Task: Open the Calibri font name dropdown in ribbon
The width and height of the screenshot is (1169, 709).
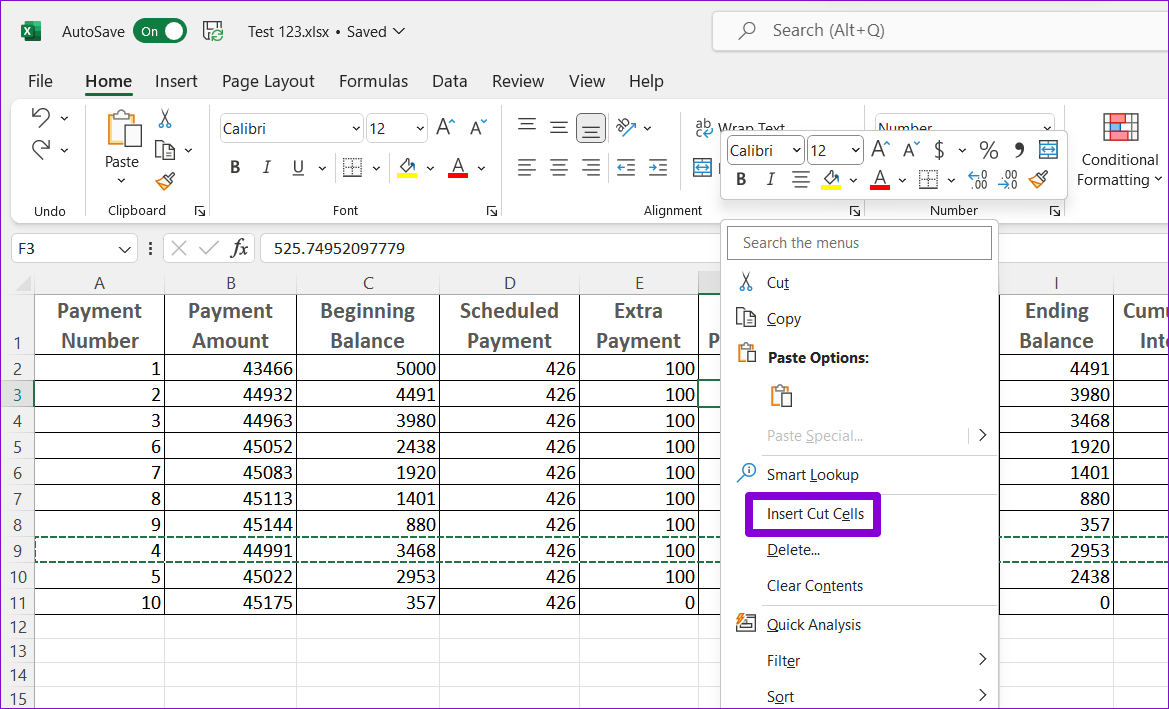Action: (356, 129)
